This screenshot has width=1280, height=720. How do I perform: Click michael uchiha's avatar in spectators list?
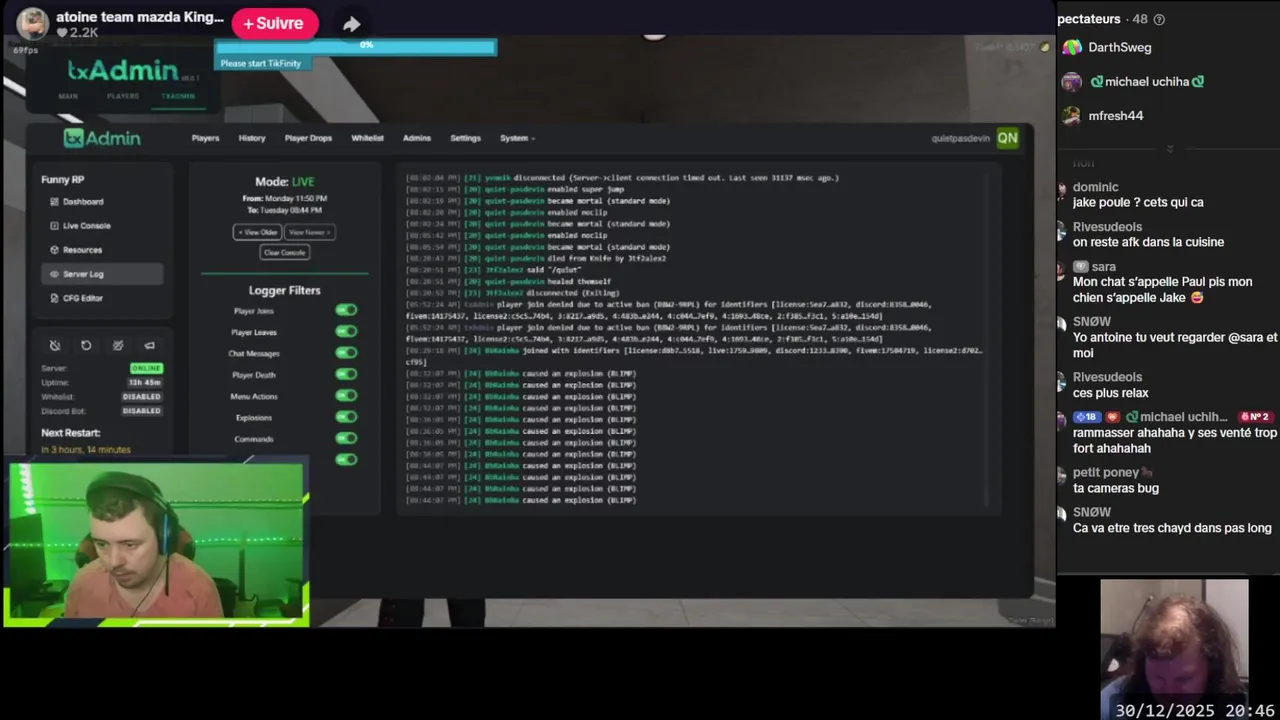point(1072,81)
